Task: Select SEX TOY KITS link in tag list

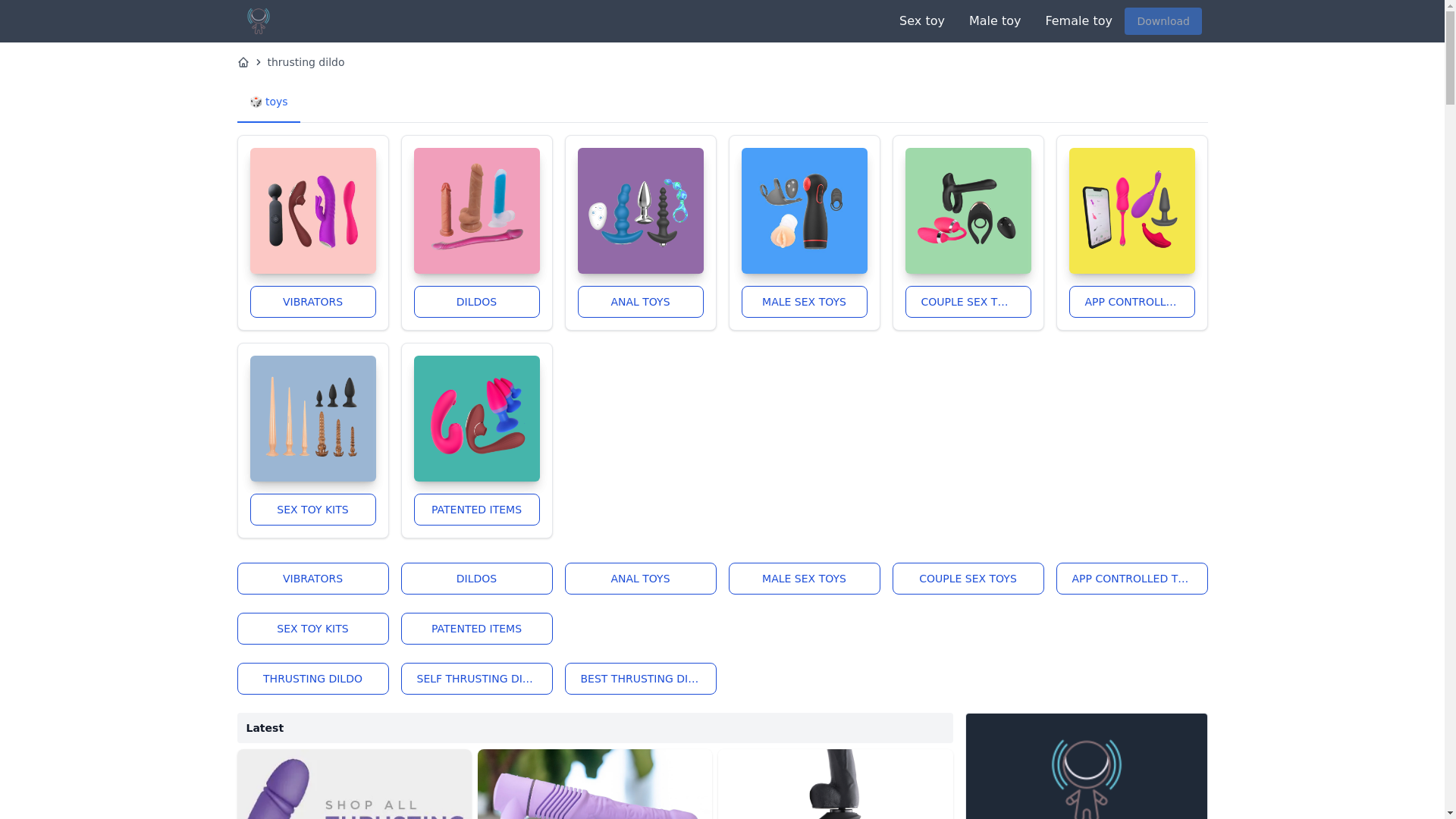Action: [312, 629]
